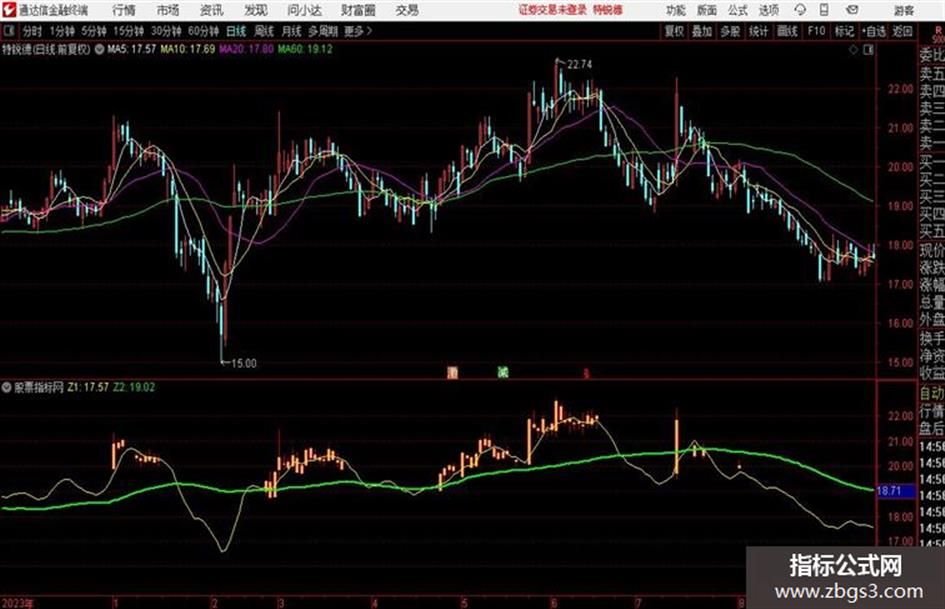945x609 pixels.
Task: Click the mobile phone icon
Action: click(824, 10)
